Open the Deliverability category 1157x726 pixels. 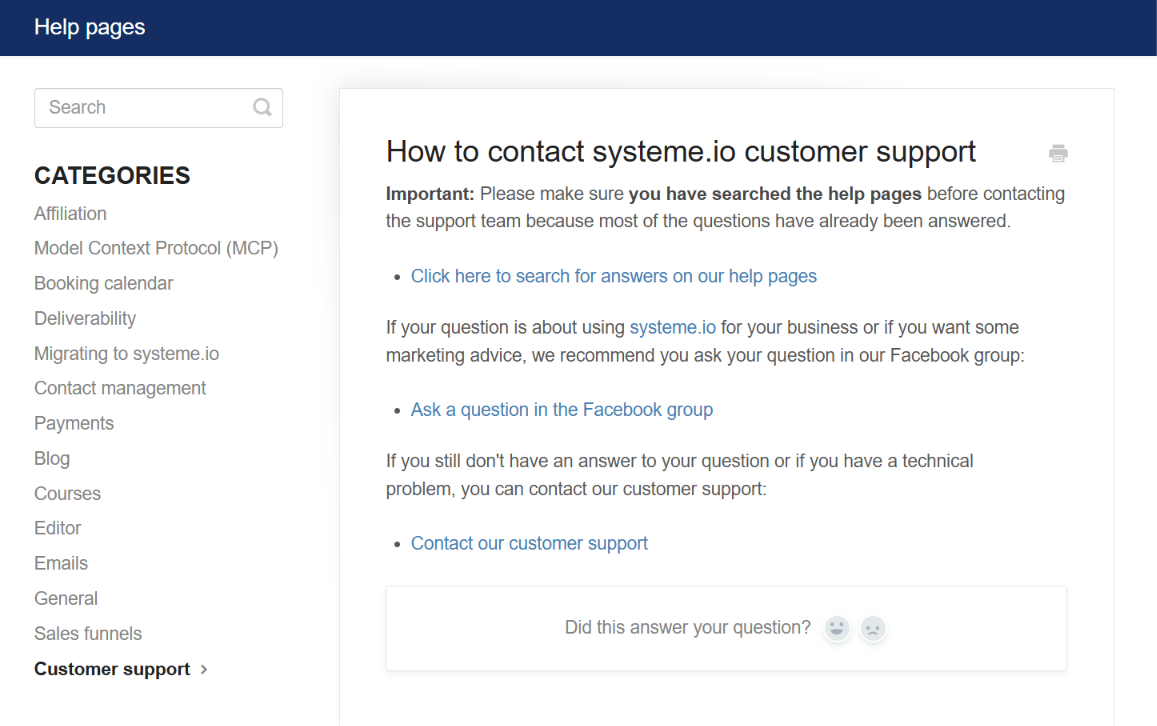(85, 318)
